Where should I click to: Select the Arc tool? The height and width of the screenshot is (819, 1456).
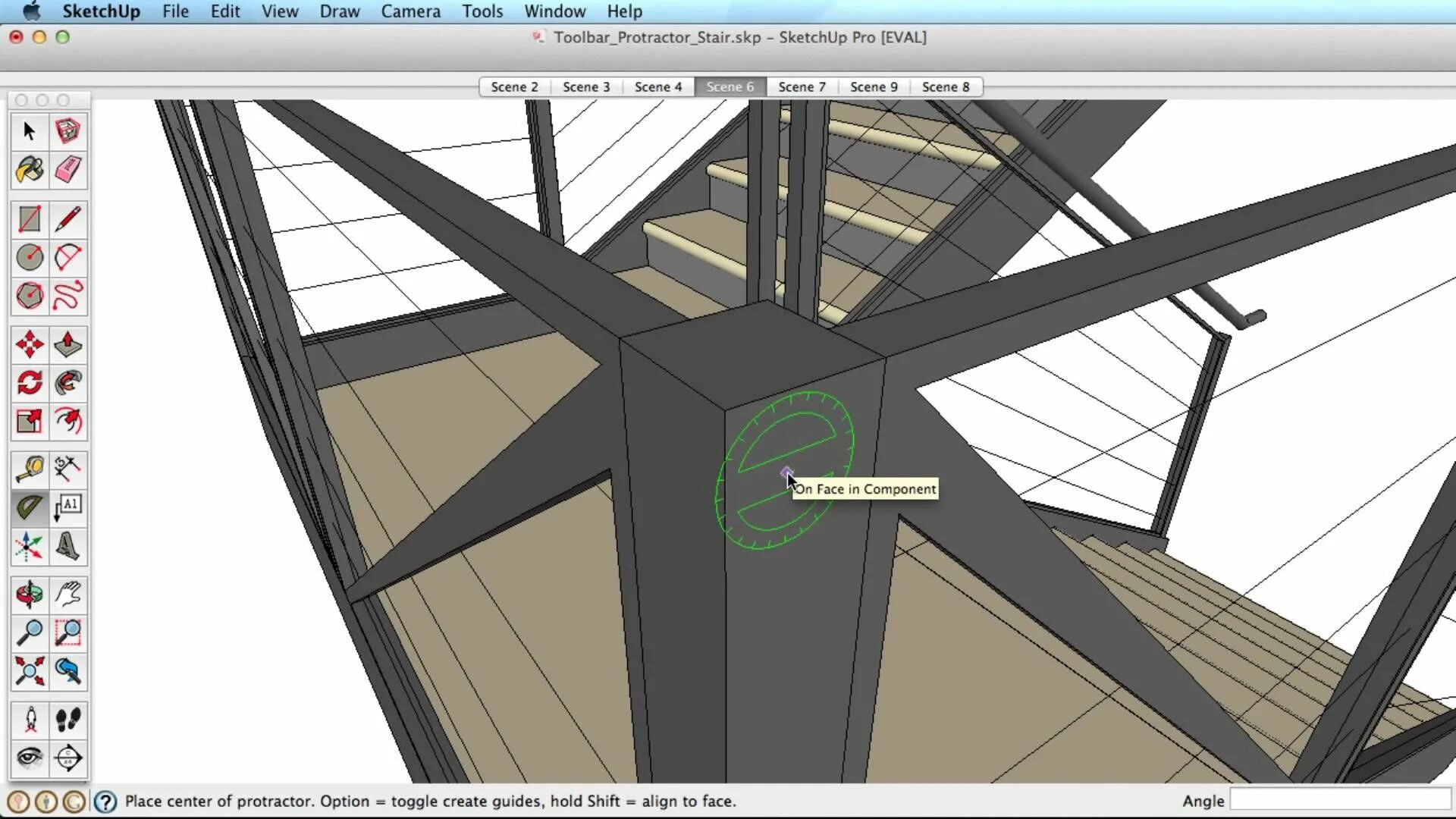point(68,258)
